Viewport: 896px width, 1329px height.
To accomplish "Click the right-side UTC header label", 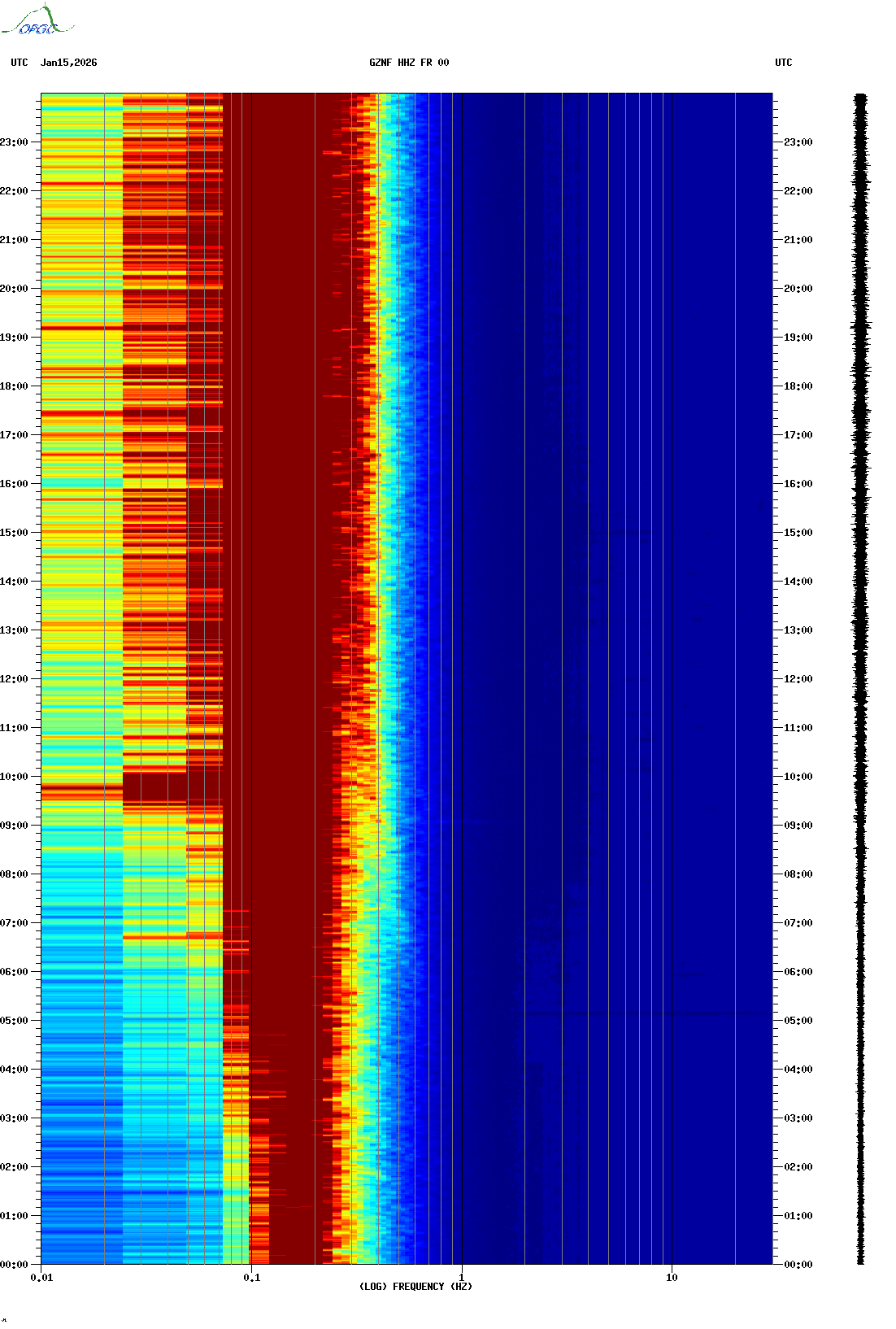I will pos(784,63).
